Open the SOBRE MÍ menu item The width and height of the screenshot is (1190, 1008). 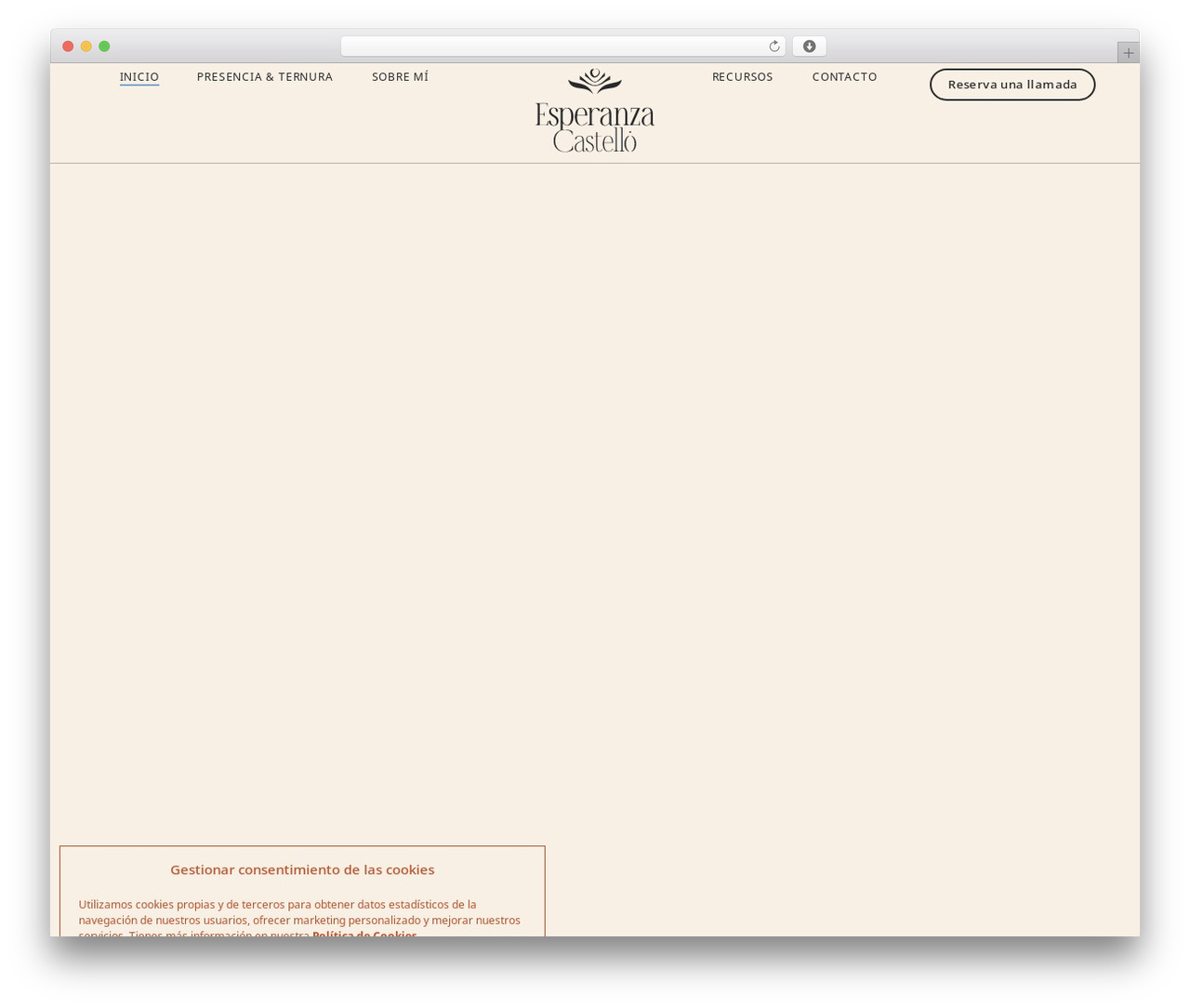(400, 77)
